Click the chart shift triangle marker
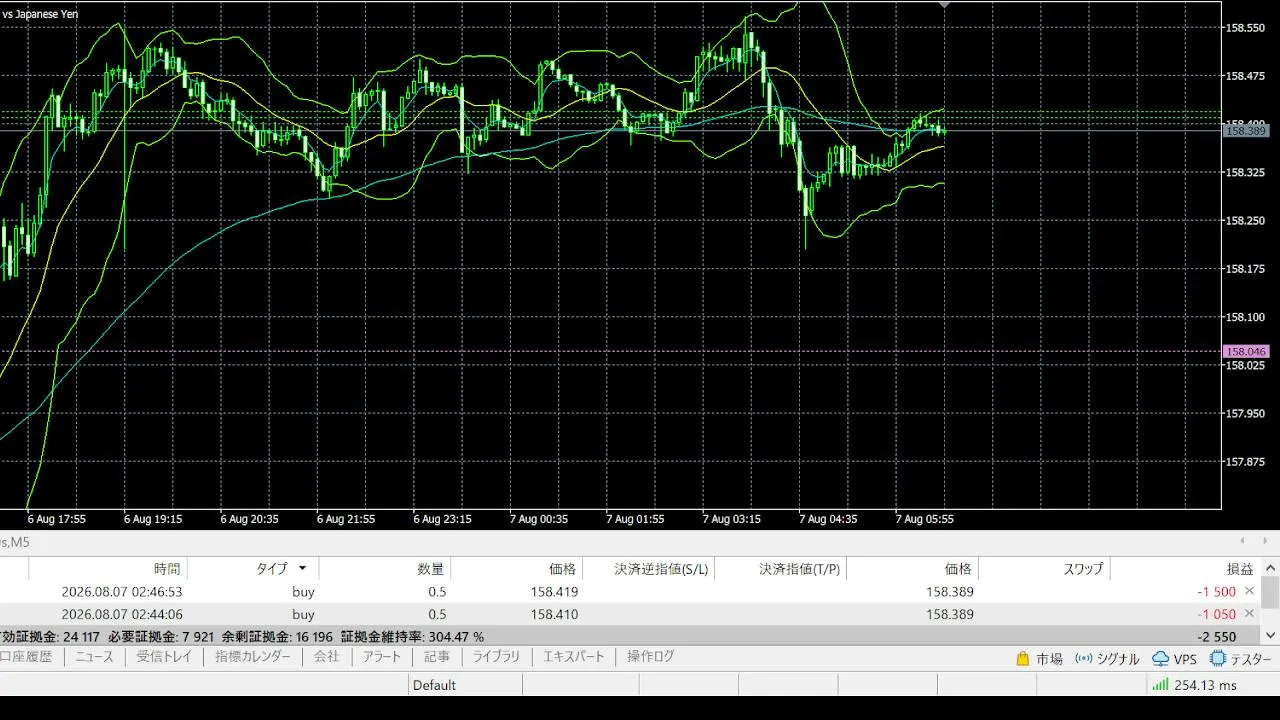This screenshot has height=720, width=1280. [x=944, y=4]
